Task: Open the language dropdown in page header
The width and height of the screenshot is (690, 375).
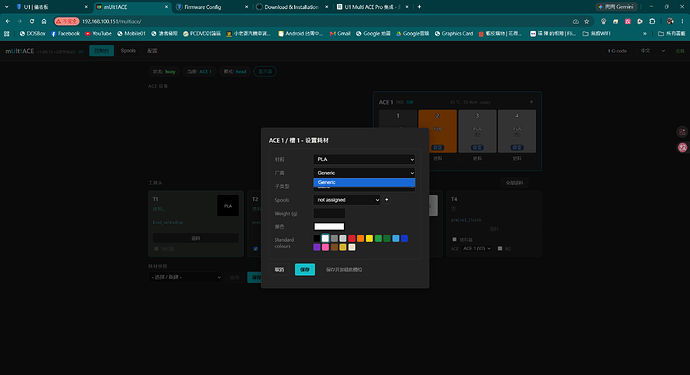Action: (x=653, y=51)
